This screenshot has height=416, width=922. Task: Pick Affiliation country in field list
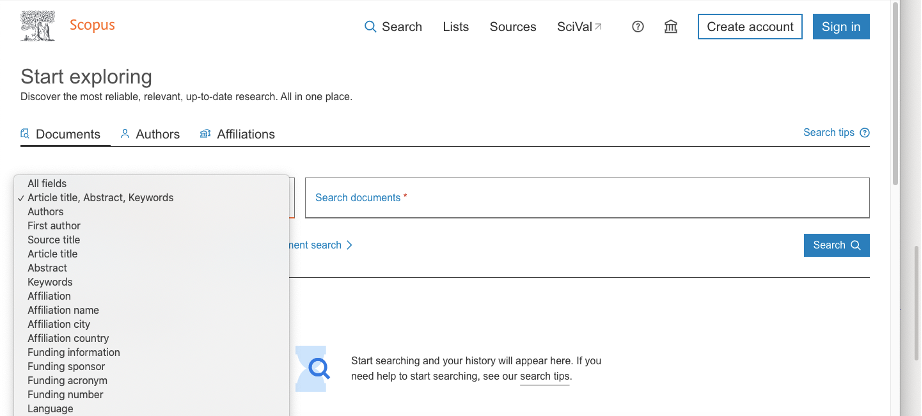click(x=68, y=339)
